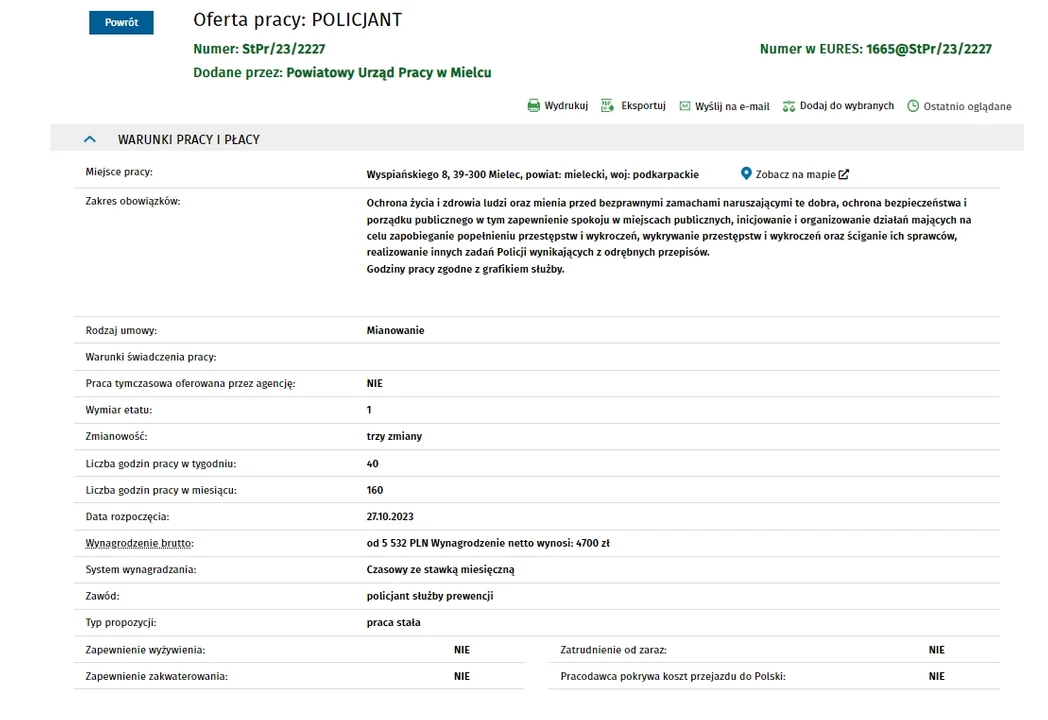
Task: Click the clock icon for Ostatnio oglądane
Action: [913, 106]
